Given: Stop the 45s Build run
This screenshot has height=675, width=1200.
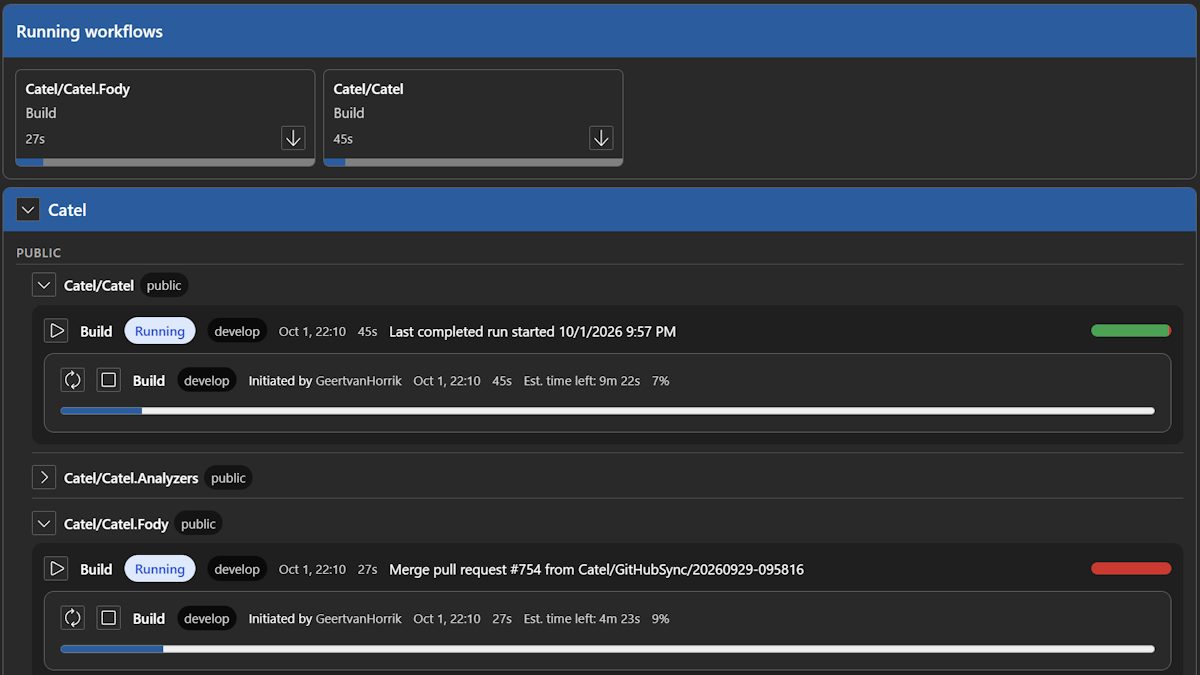Looking at the screenshot, I should click(x=109, y=380).
